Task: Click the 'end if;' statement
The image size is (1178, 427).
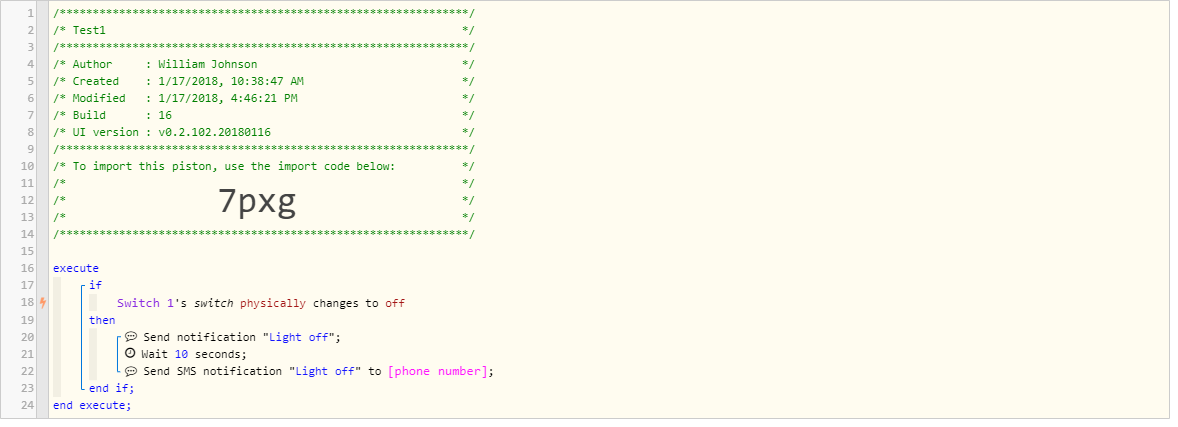Action: [x=109, y=388]
